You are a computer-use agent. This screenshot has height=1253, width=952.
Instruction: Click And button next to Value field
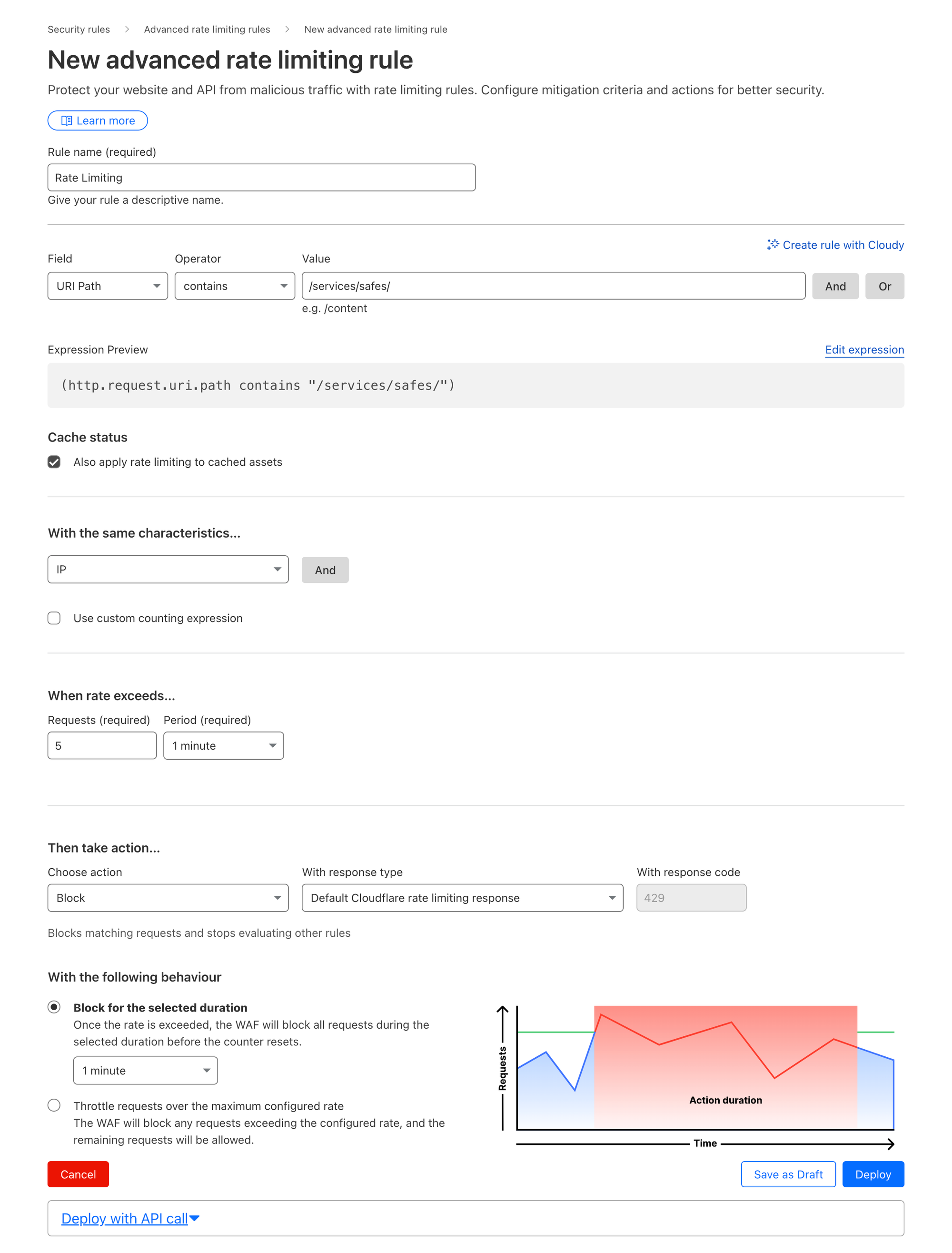click(835, 286)
